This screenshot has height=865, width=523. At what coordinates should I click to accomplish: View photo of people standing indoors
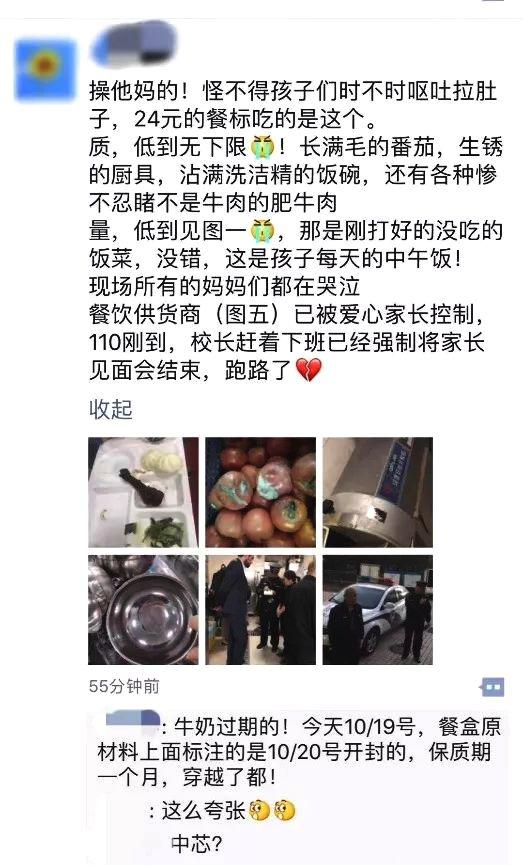[260, 610]
